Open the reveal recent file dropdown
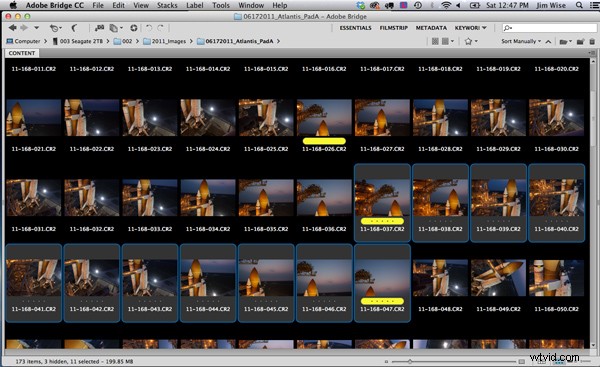This screenshot has height=367, width=600. pos(55,28)
